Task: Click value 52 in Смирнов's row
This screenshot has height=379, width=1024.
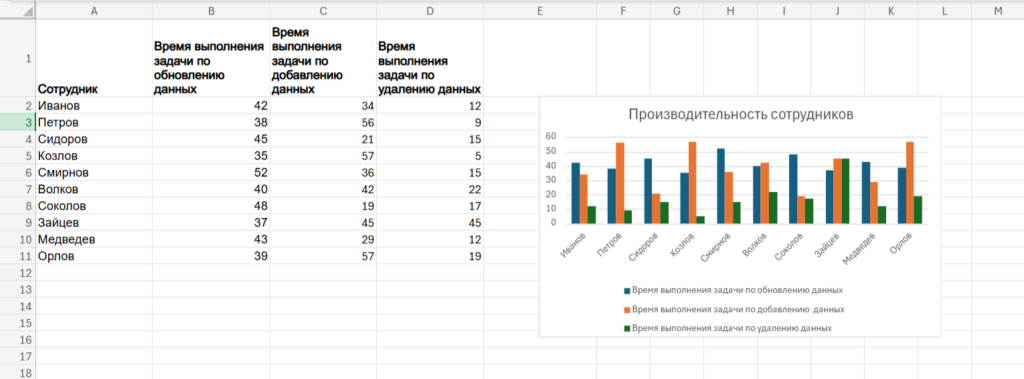Action: (x=211, y=173)
